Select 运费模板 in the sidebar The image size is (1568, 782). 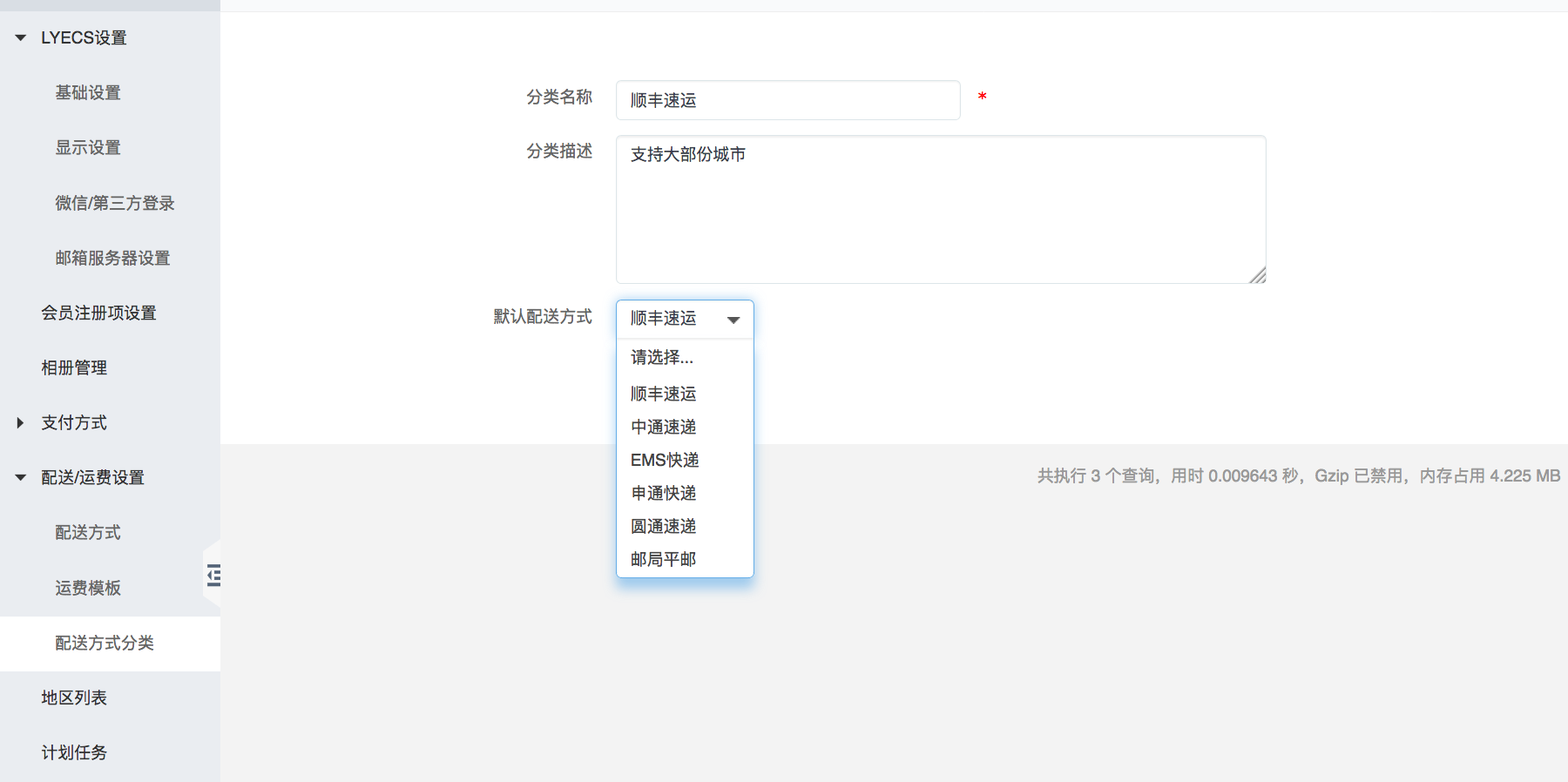pos(88,588)
